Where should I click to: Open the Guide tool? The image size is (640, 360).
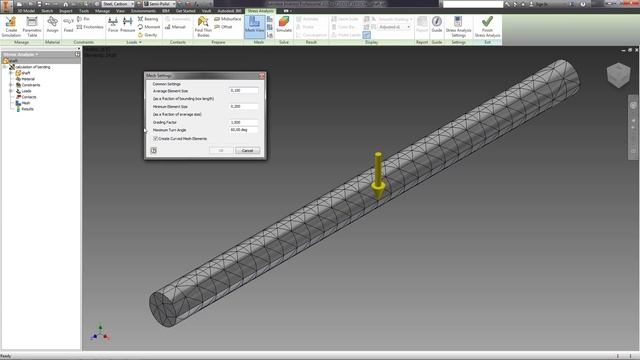(437, 25)
